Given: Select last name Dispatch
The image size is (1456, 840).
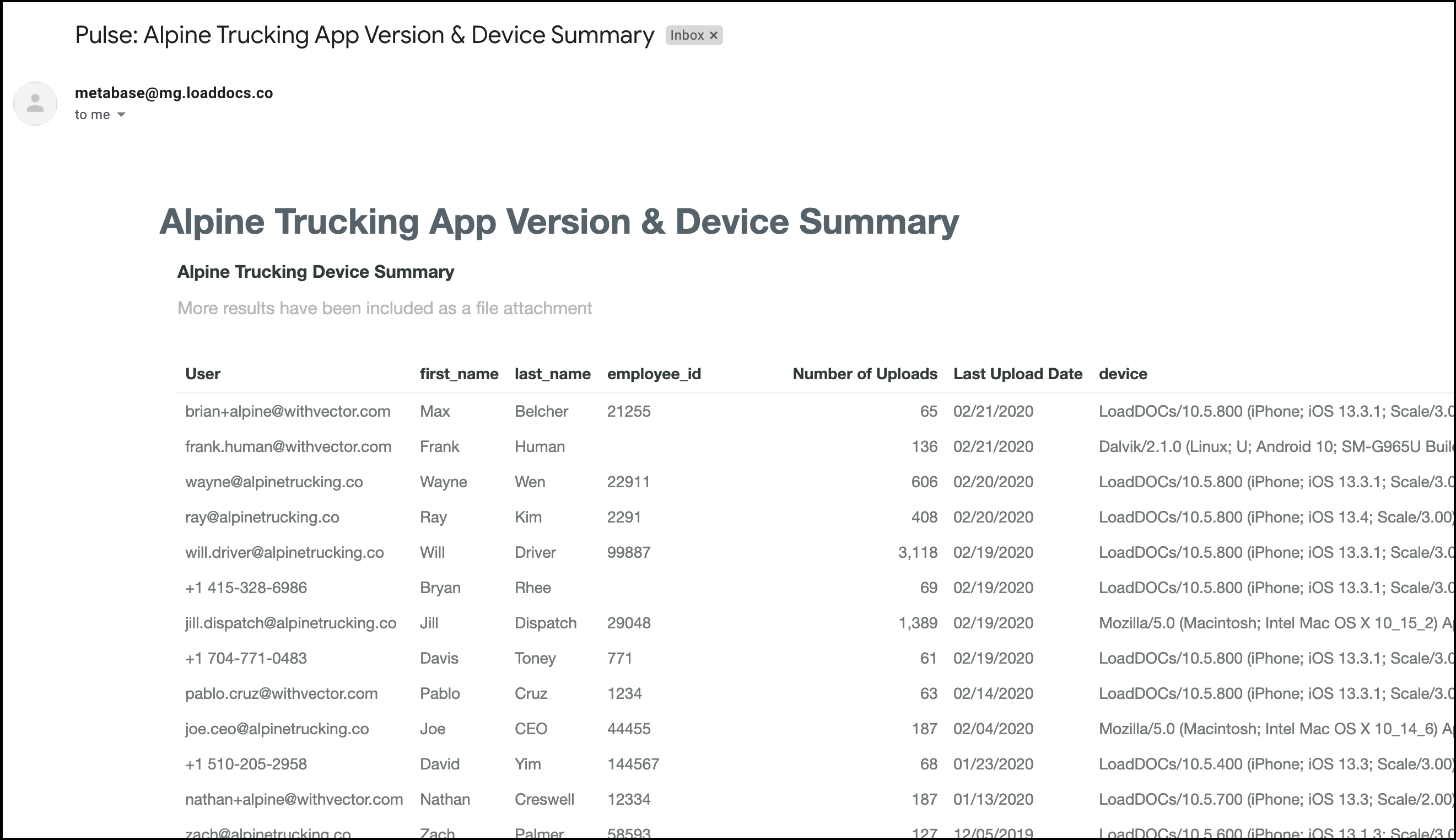Looking at the screenshot, I should coord(545,623).
